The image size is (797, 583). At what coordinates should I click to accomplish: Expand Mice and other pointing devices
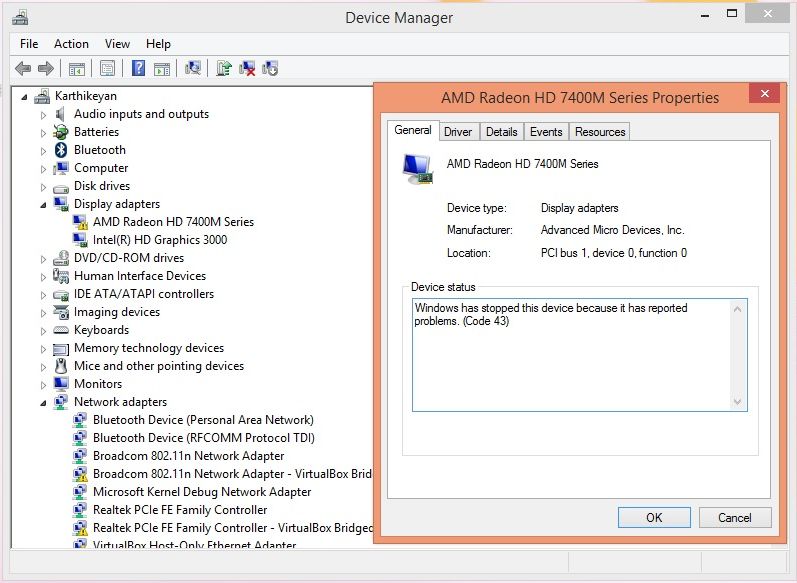[43, 367]
